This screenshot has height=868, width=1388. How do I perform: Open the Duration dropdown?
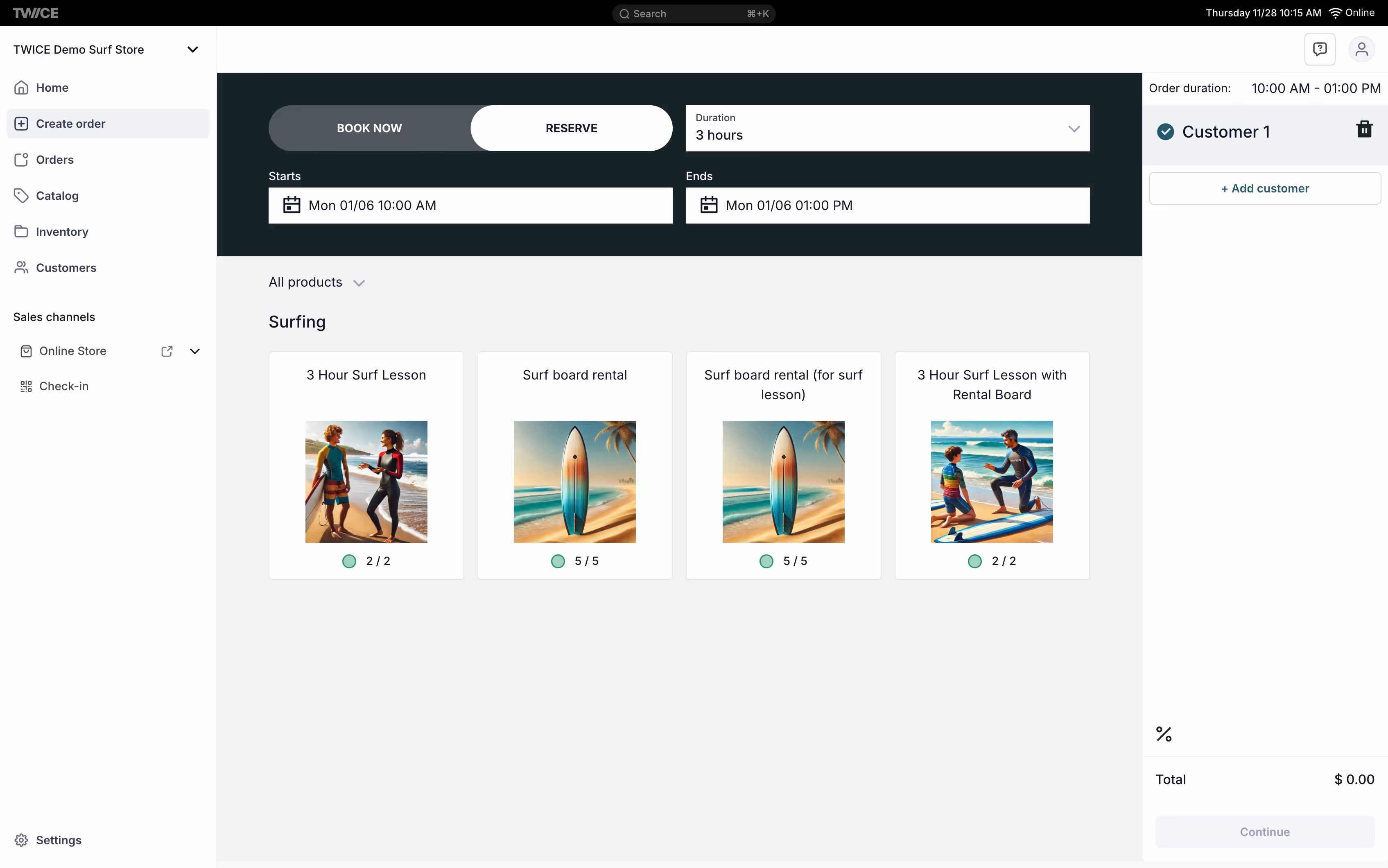(x=887, y=128)
